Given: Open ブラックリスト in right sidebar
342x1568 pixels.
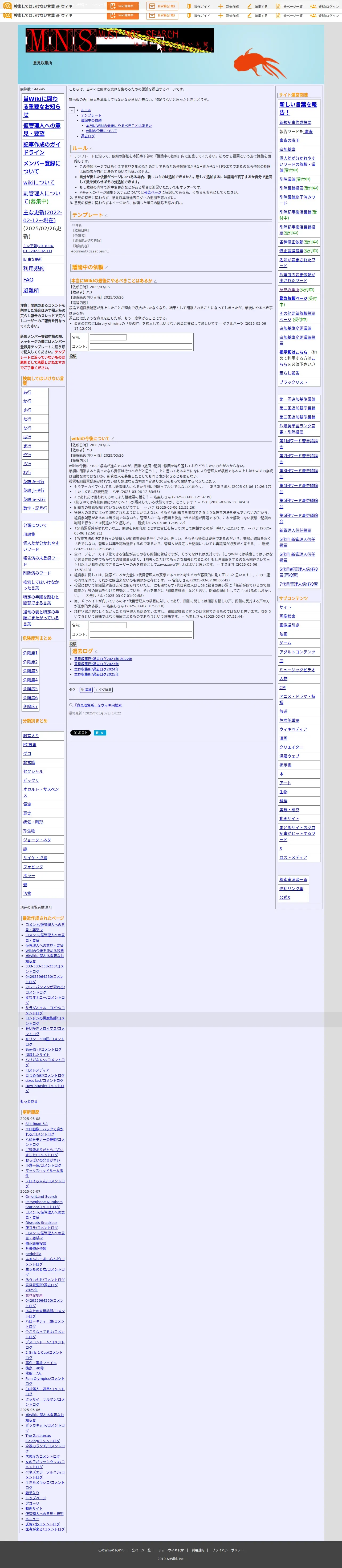Looking at the screenshot, I should [293, 382].
